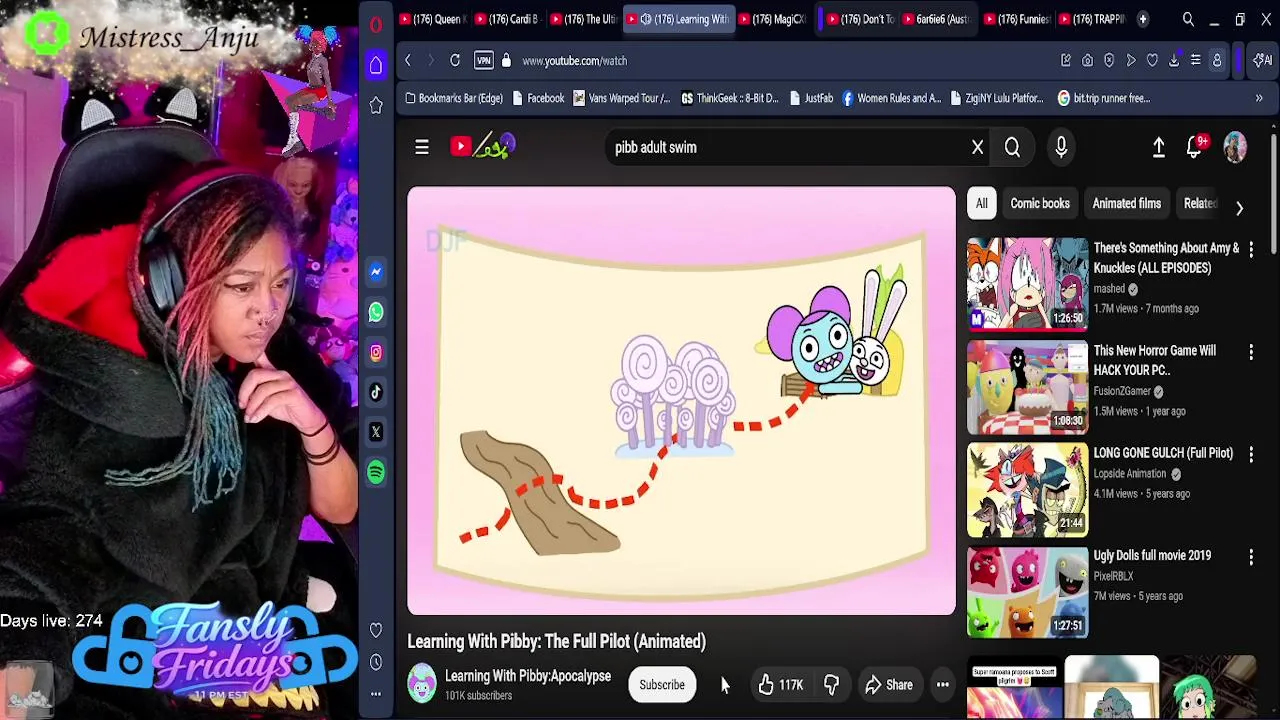Viewport: 1280px width, 720px height.
Task: Select the Comic books chip
Action: [1040, 204]
